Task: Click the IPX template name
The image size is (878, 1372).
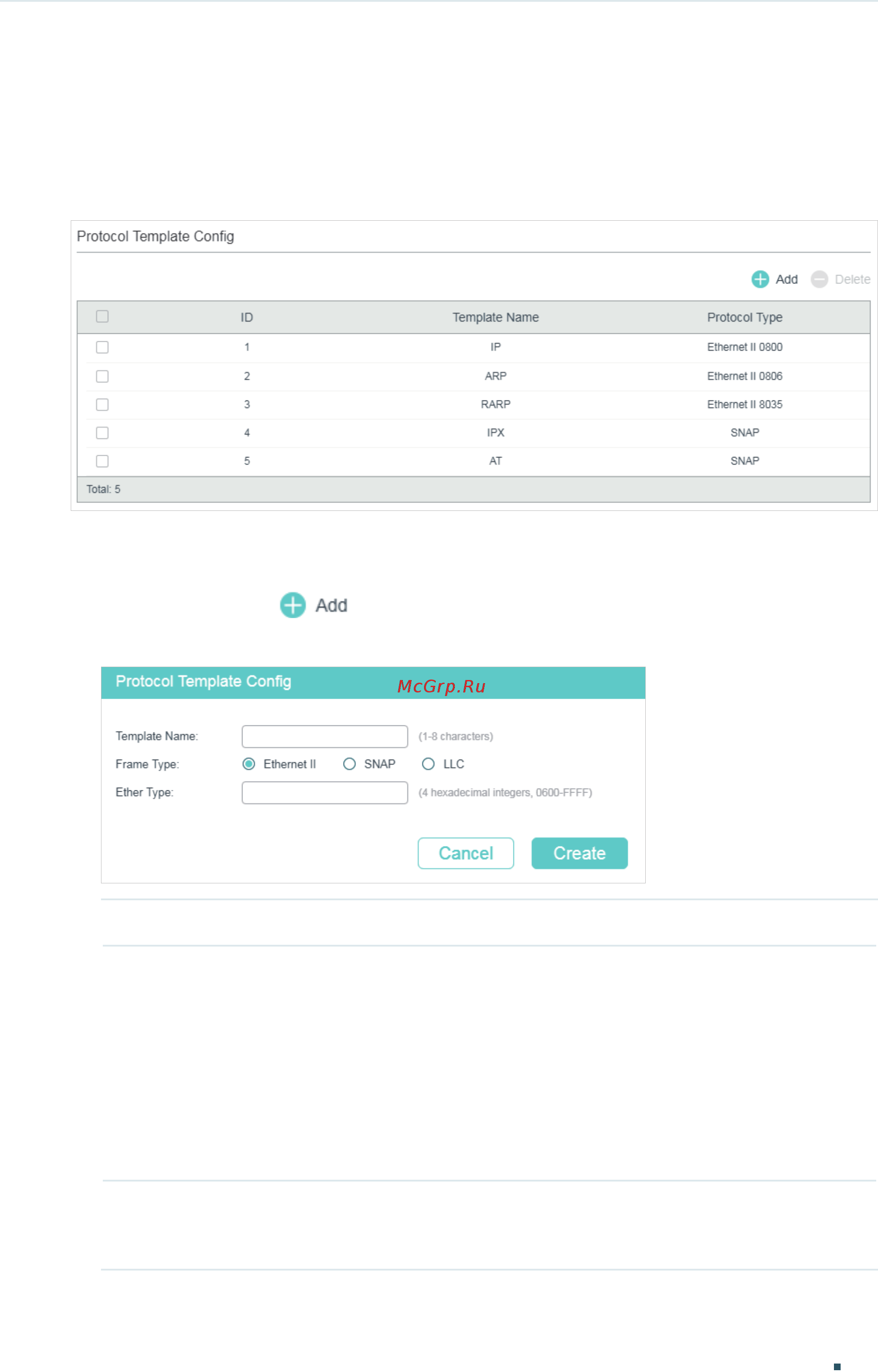Action: (x=496, y=433)
